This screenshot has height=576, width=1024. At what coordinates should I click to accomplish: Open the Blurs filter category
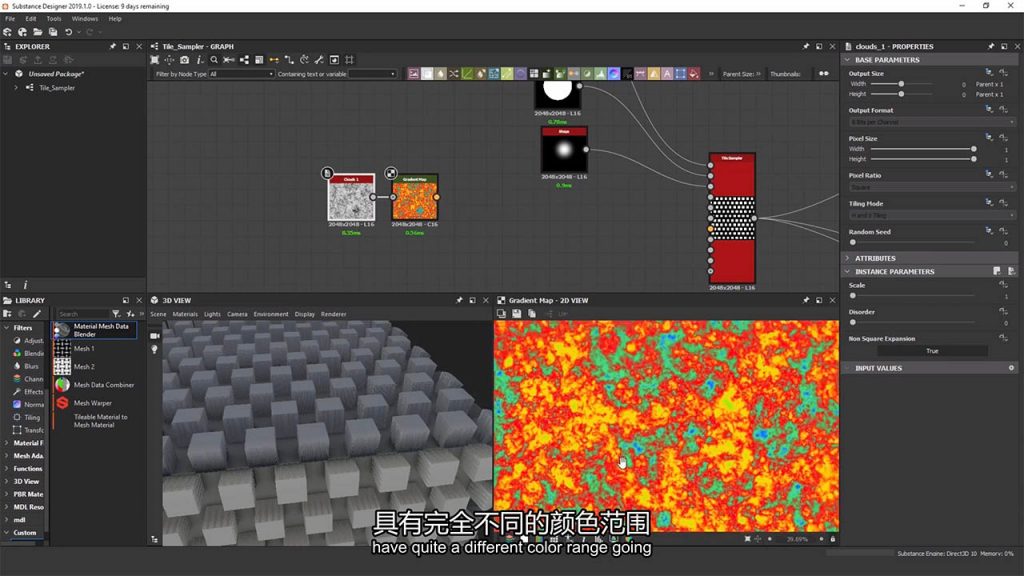tap(31, 366)
